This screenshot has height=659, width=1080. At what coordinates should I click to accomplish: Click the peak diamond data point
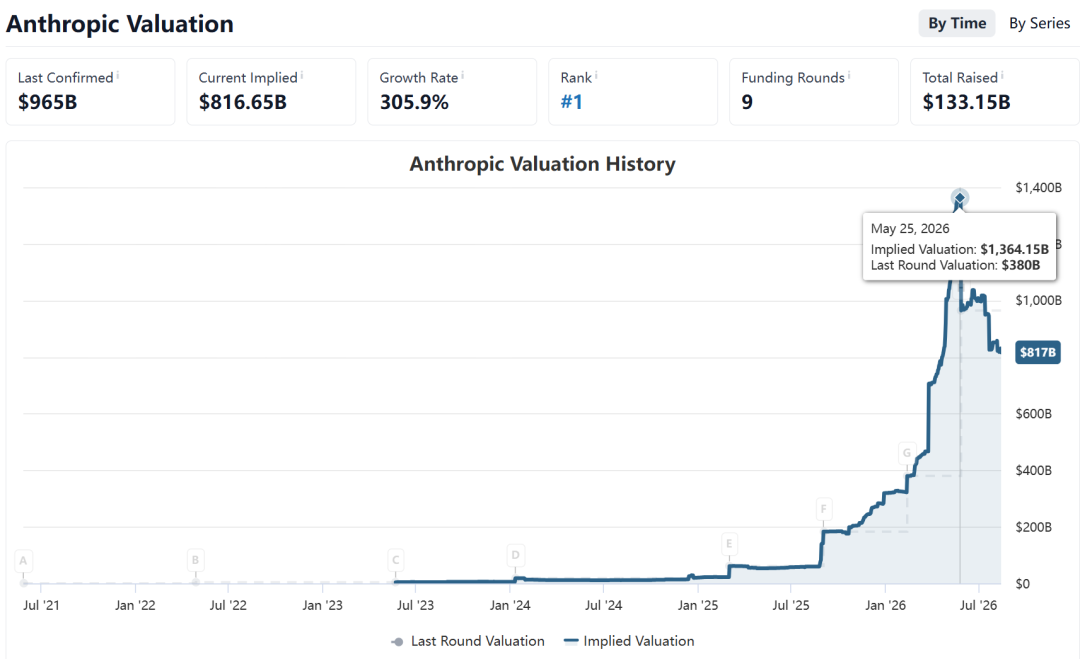959,198
